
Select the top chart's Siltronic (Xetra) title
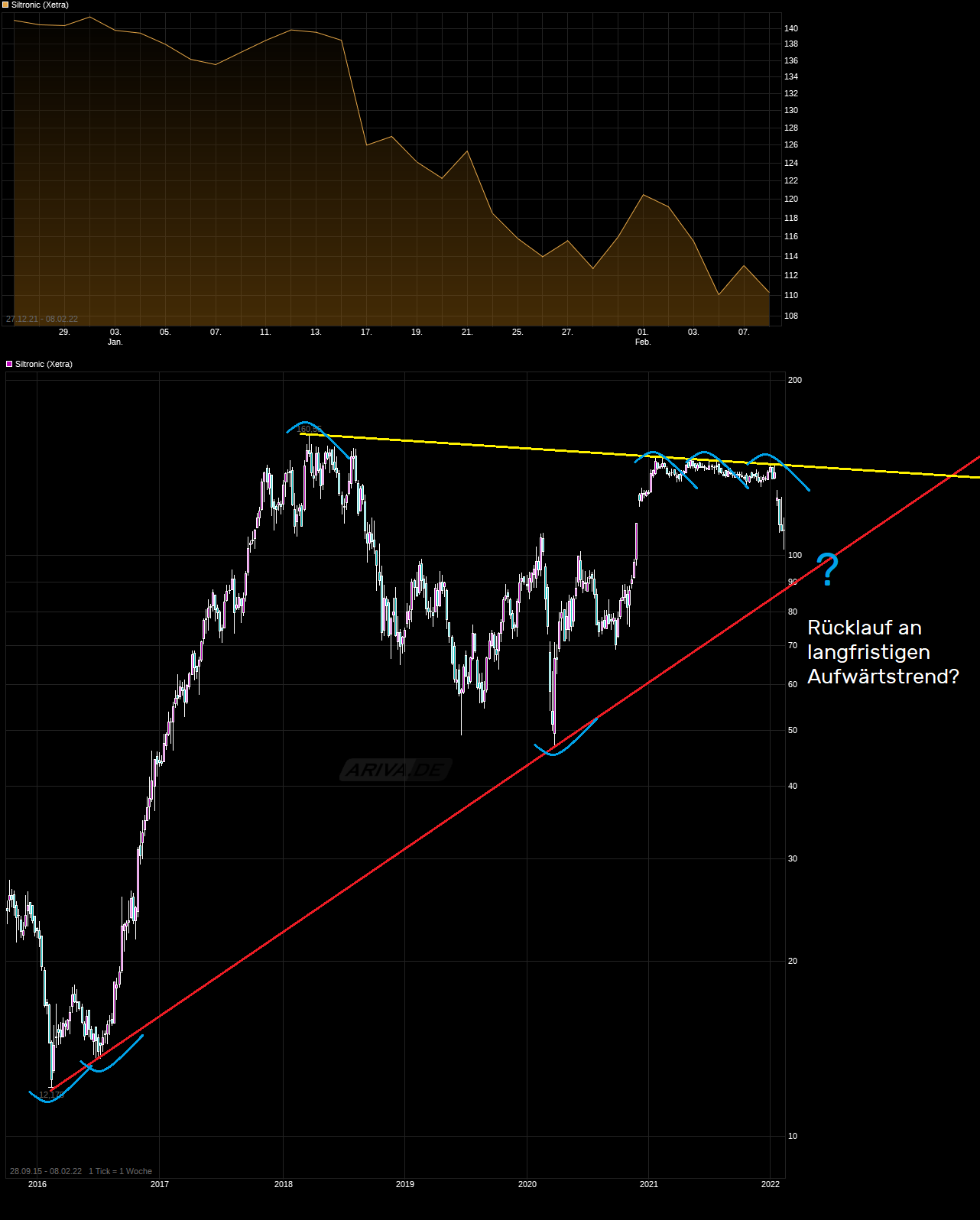pos(40,5)
